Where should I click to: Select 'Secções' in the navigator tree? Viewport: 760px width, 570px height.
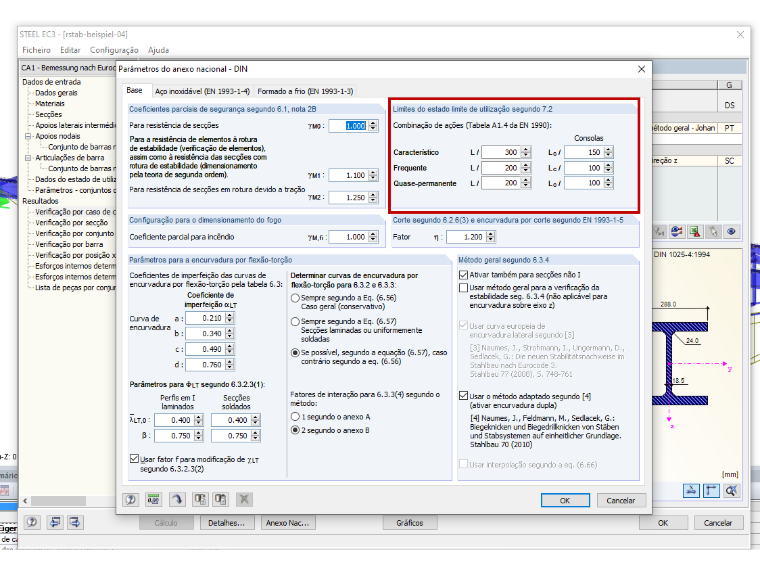(x=48, y=114)
